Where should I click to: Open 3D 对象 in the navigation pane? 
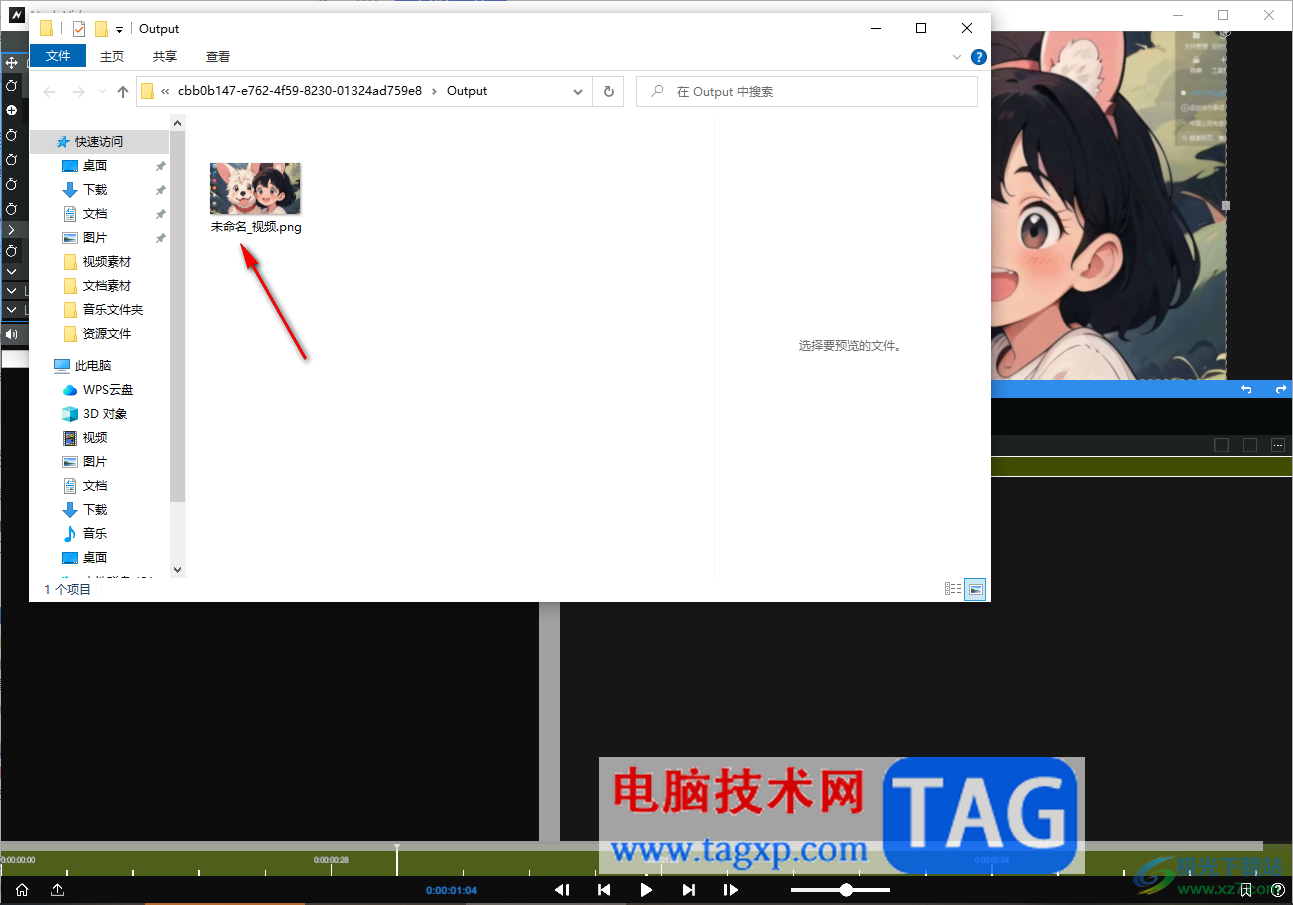(105, 414)
